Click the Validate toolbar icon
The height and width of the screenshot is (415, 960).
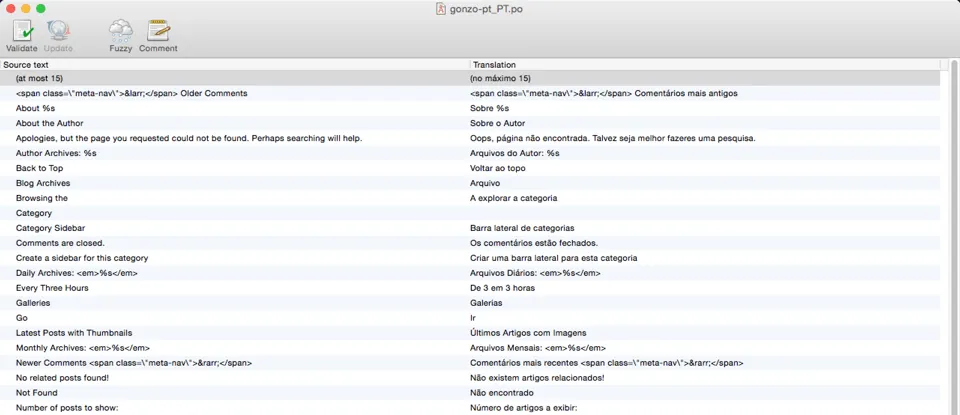point(22,31)
